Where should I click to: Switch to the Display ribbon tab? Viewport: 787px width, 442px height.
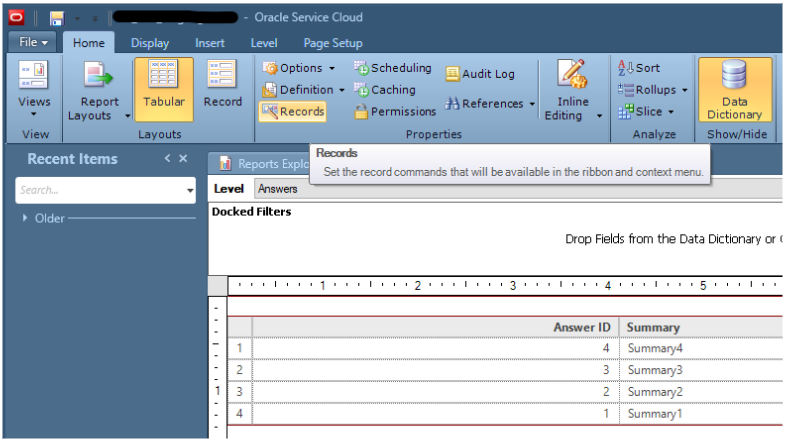click(150, 43)
